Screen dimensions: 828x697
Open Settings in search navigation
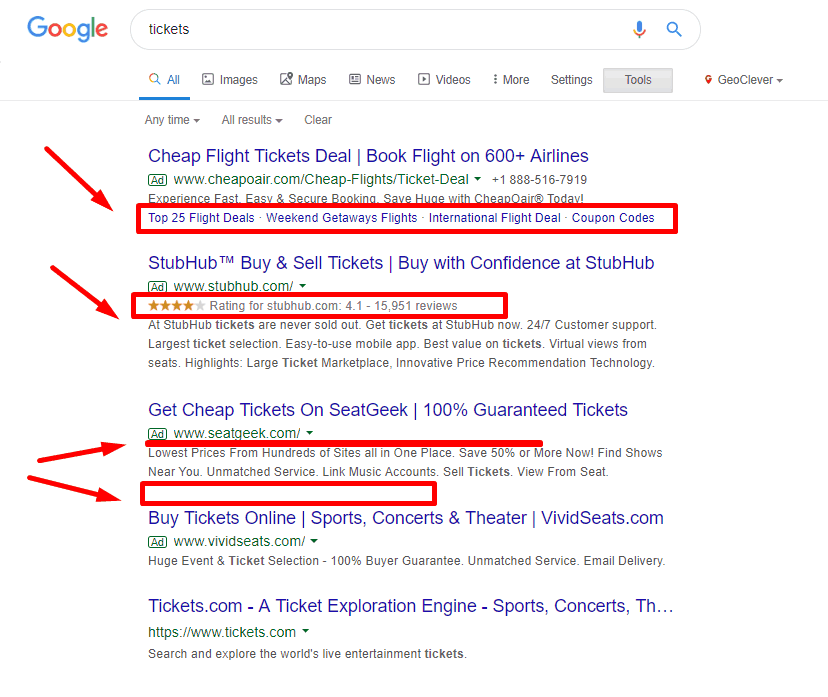point(571,80)
